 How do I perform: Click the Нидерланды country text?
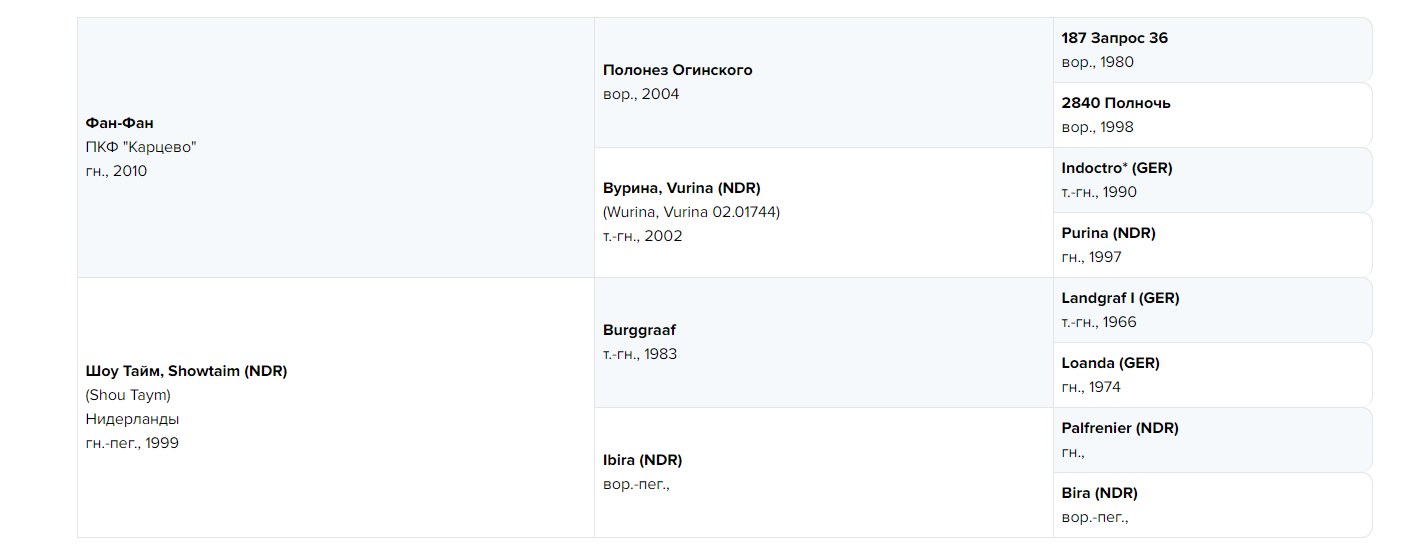click(x=132, y=419)
